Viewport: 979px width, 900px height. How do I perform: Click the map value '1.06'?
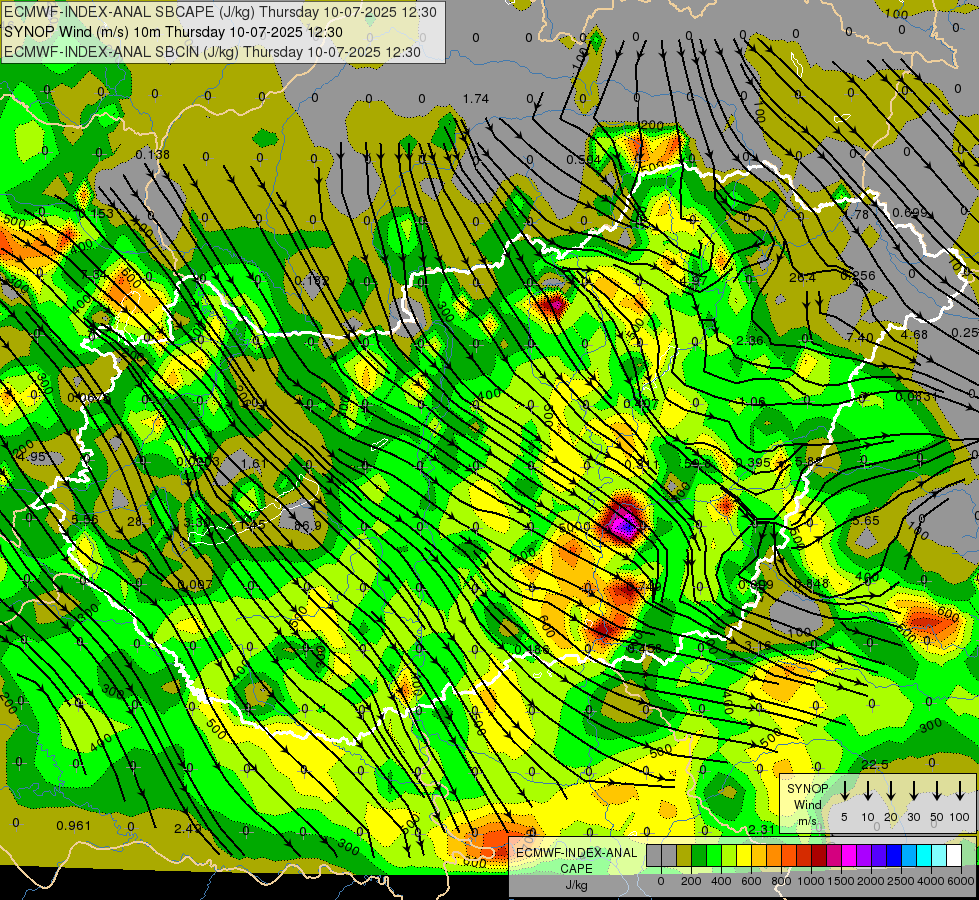(752, 402)
